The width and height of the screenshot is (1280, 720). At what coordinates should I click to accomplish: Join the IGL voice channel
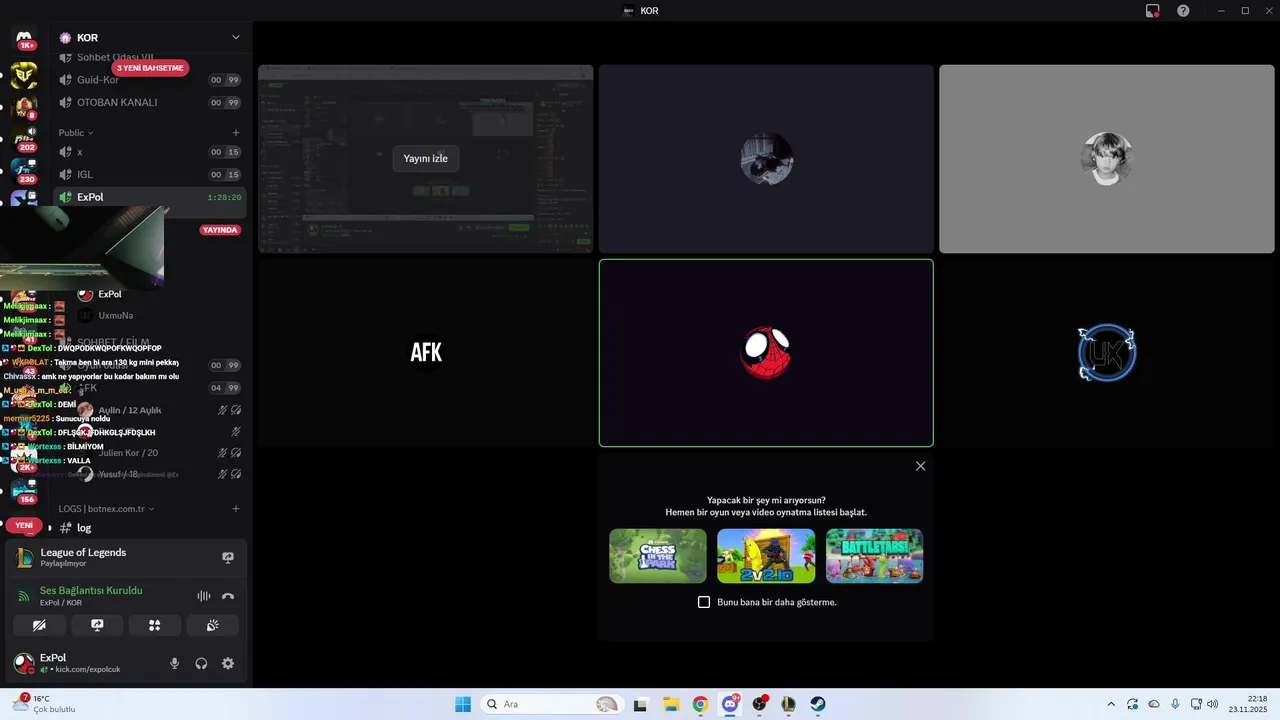tap(149, 174)
